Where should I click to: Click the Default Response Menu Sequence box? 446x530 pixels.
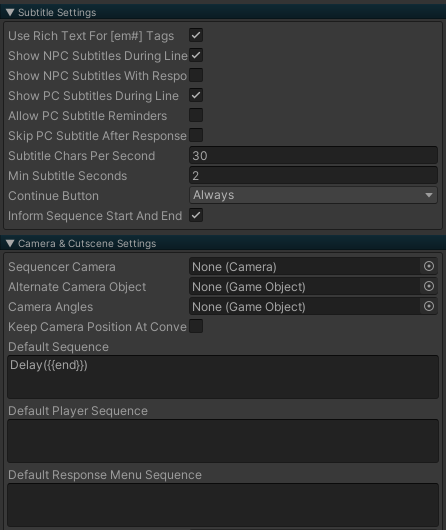pyautogui.click(x=223, y=505)
